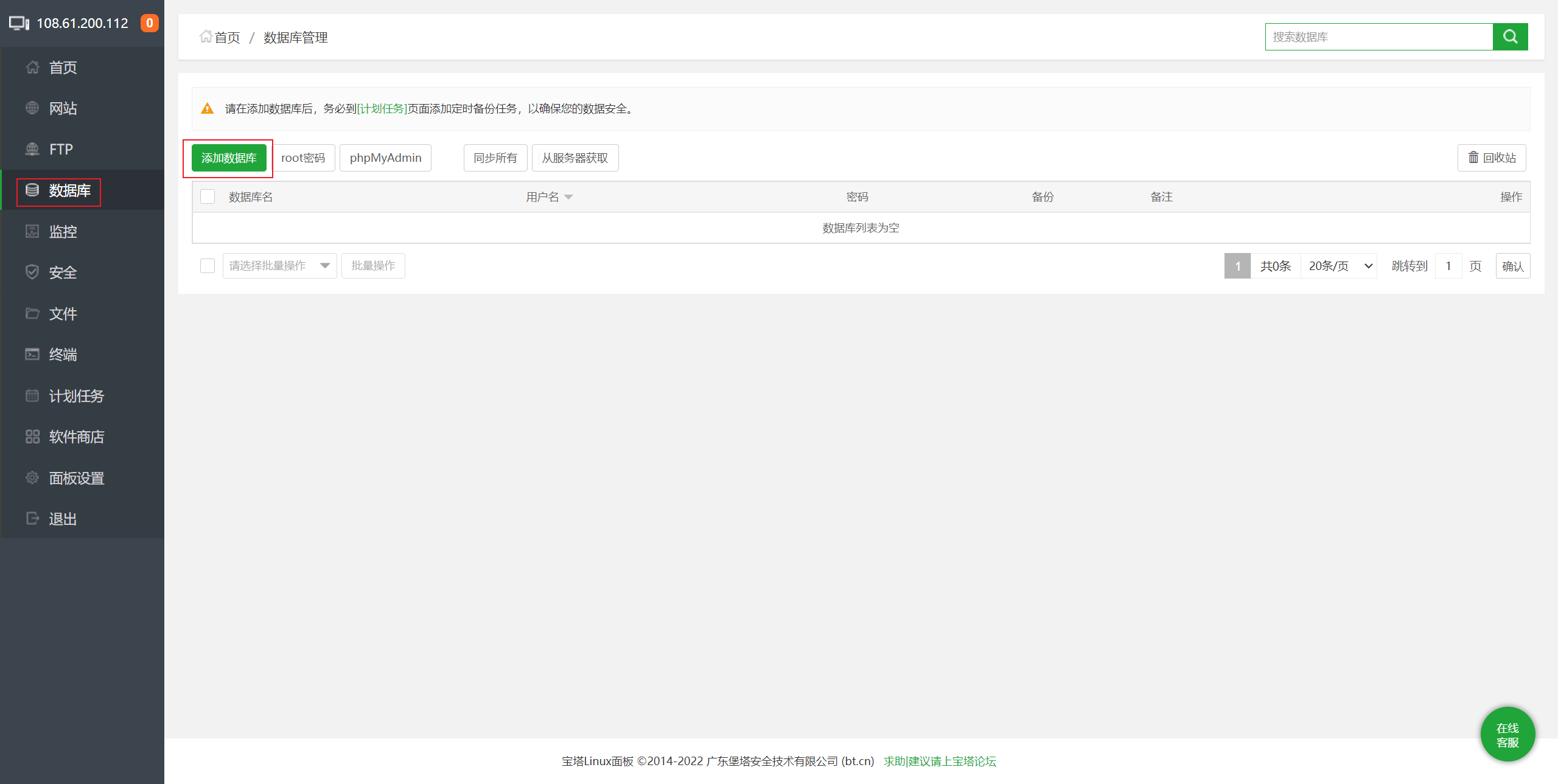The width and height of the screenshot is (1558, 784).
Task: Open 面板设置 in the sidebar menu
Action: pos(76,478)
